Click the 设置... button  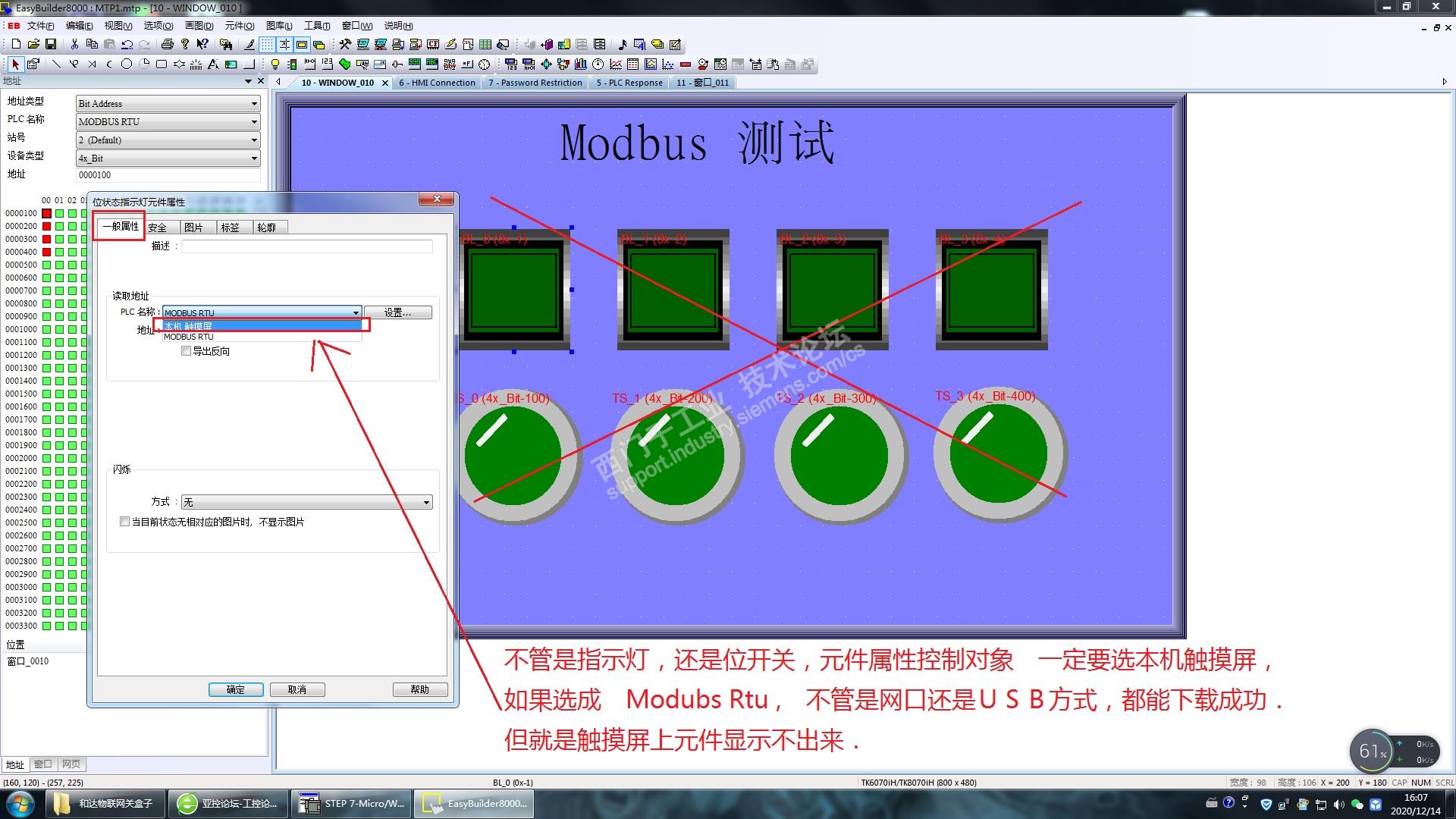397,312
